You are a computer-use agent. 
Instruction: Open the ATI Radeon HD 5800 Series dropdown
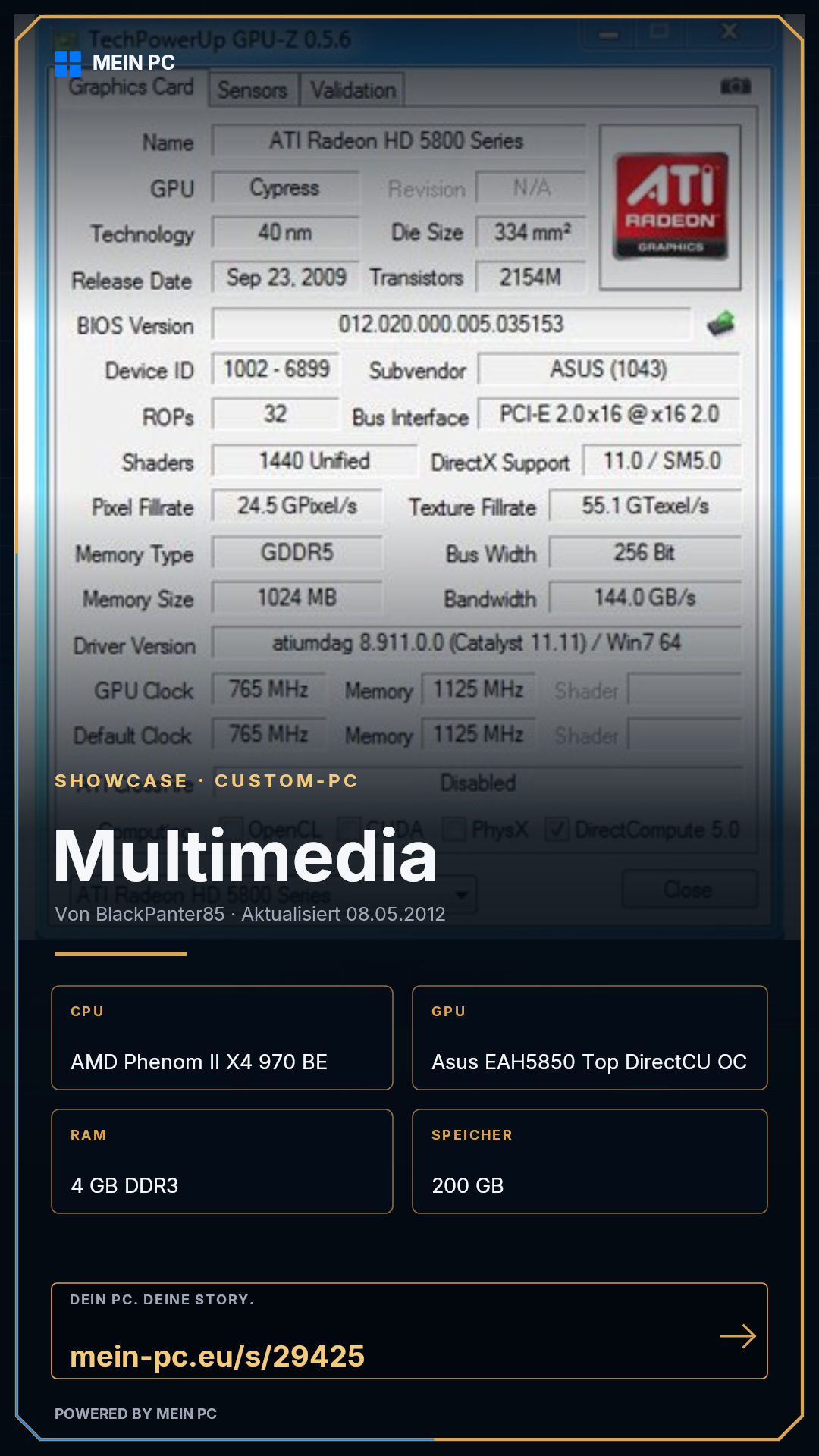coord(273,893)
